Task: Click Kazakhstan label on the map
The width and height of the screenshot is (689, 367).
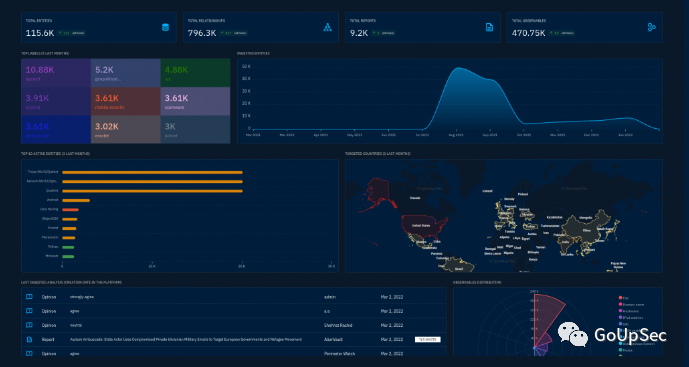Action: click(x=554, y=218)
